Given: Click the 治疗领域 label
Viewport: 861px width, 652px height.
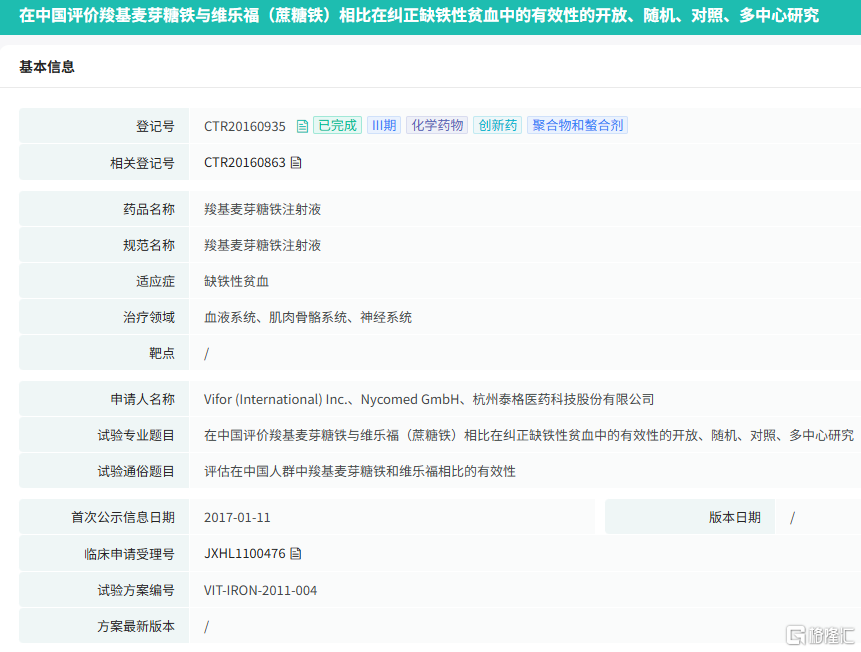Looking at the screenshot, I should tap(149, 317).
